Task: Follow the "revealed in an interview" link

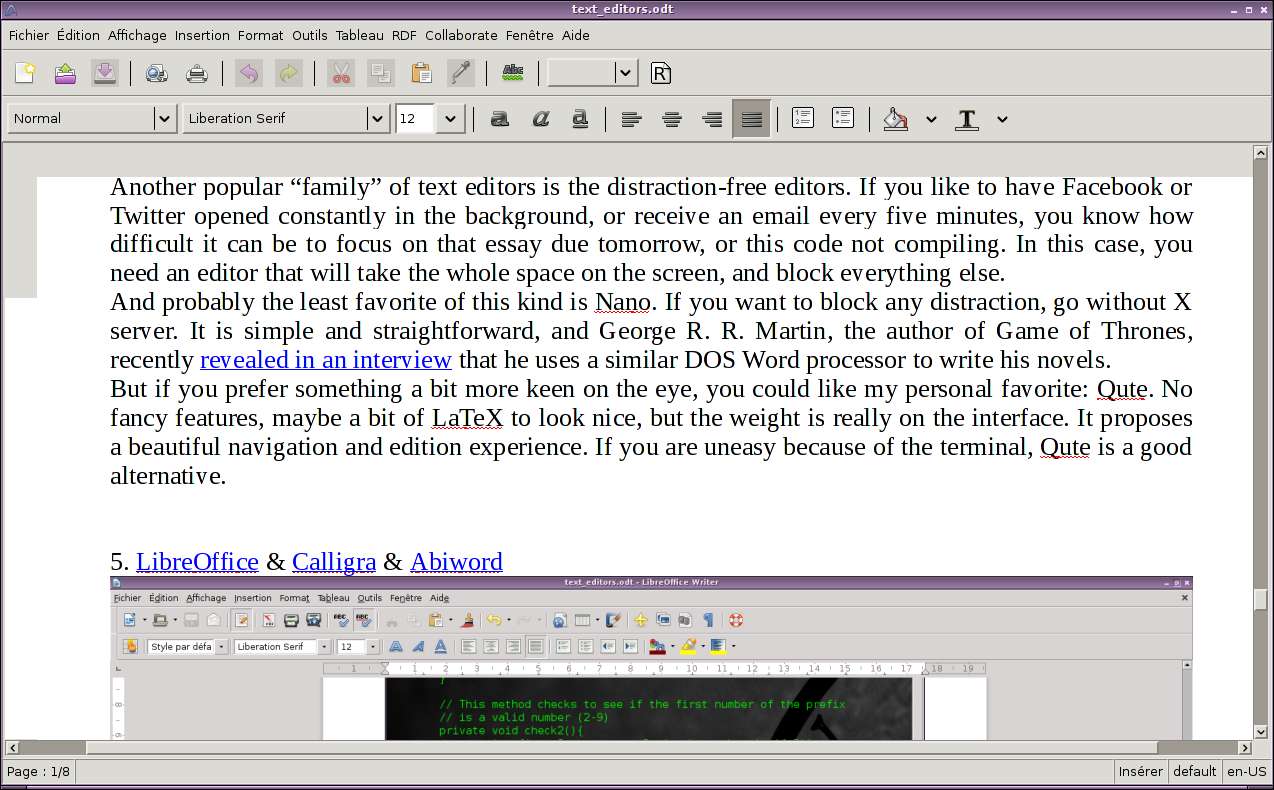Action: (326, 360)
